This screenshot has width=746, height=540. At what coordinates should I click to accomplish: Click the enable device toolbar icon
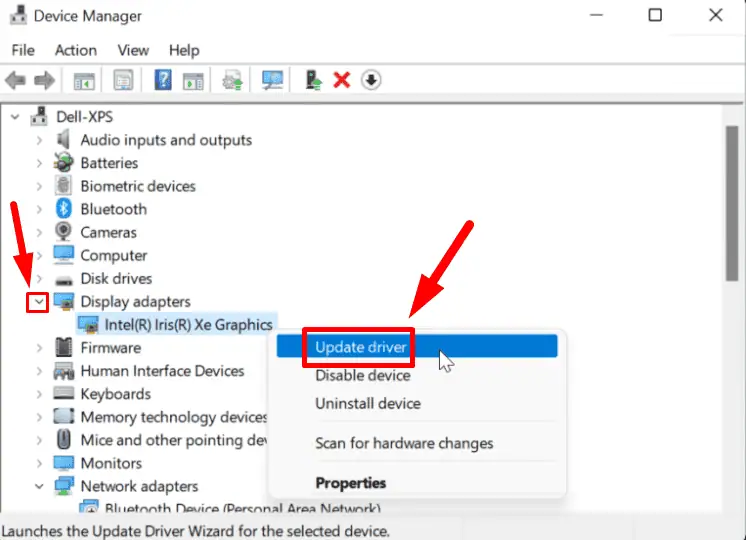[313, 80]
